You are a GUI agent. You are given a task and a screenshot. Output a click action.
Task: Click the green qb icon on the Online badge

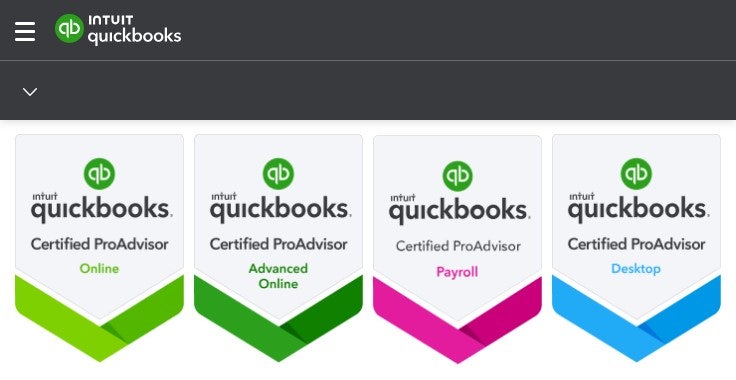coord(99,174)
